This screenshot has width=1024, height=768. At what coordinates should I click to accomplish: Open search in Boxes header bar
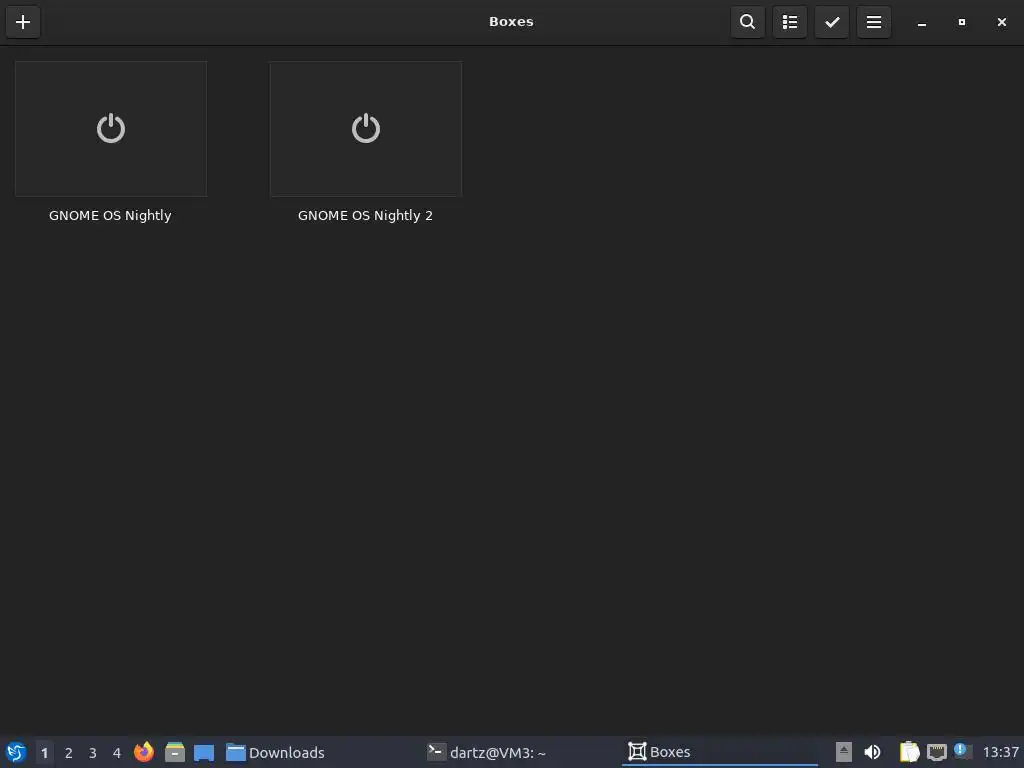[748, 22]
